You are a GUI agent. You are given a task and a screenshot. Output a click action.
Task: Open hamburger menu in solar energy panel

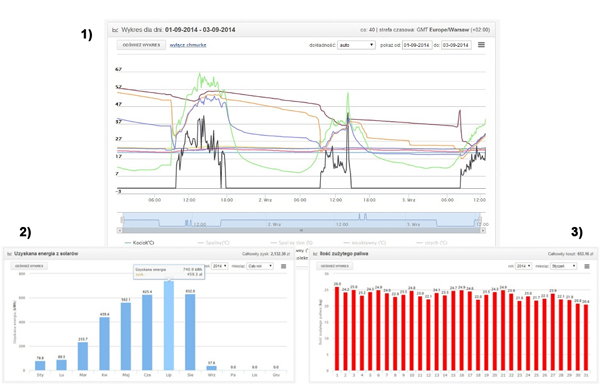284,266
